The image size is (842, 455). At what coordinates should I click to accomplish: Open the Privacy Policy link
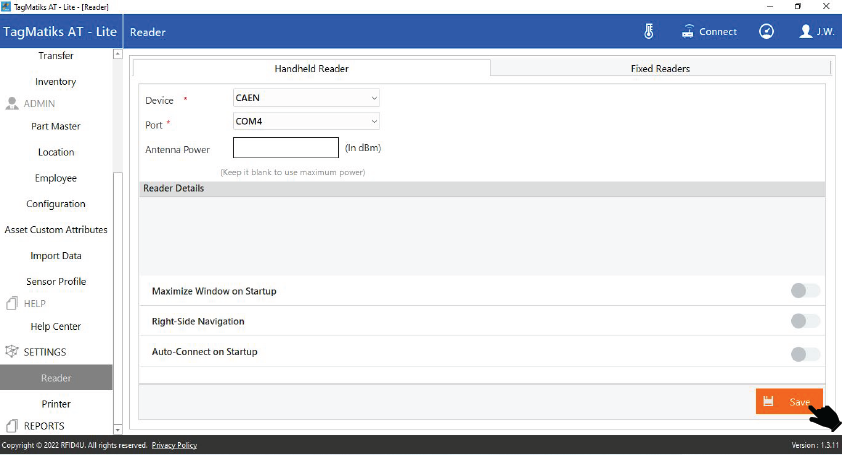[174, 445]
